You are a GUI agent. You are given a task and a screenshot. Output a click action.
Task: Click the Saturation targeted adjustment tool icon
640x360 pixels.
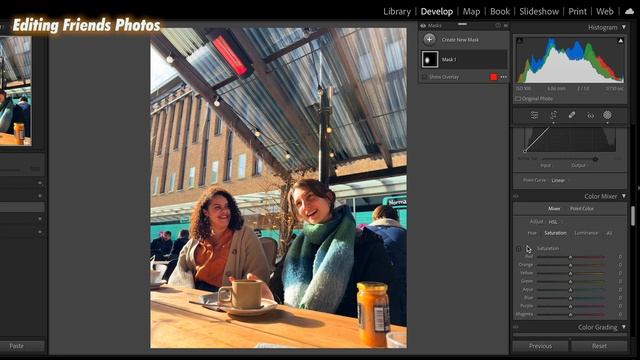point(519,249)
